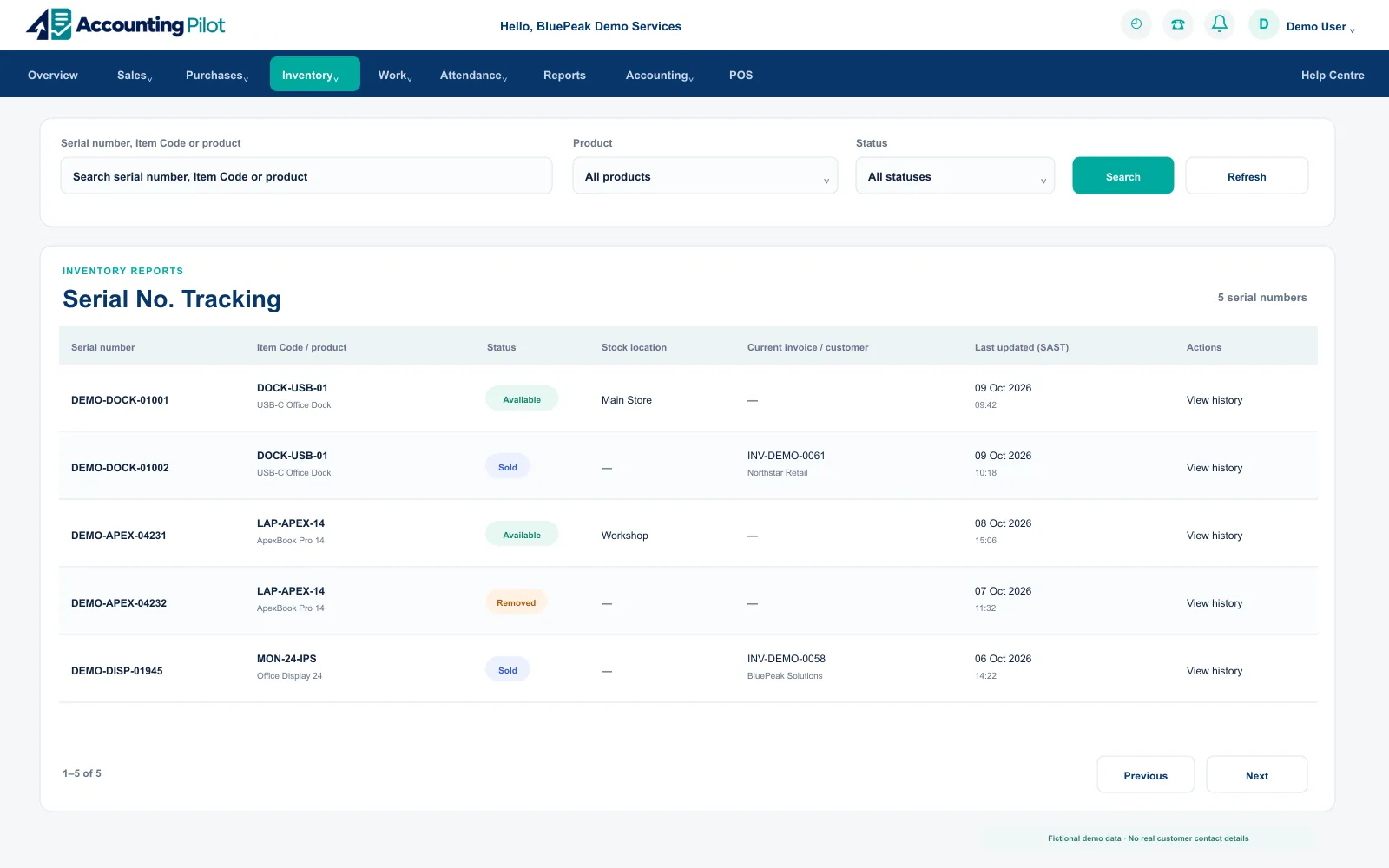View history for DEMO-DISP-01945
The image size is (1389, 868).
(1215, 671)
